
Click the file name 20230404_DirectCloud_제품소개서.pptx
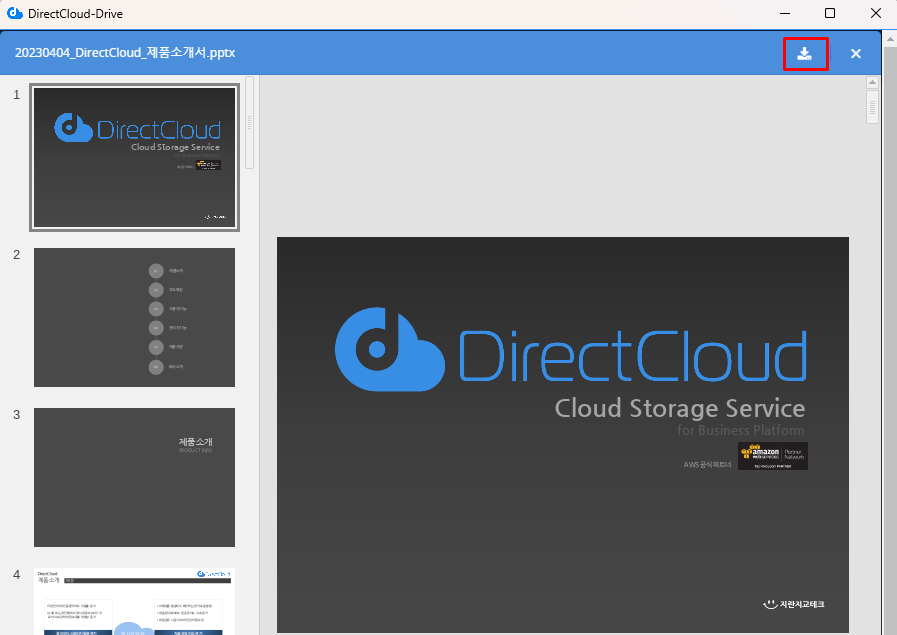125,53
